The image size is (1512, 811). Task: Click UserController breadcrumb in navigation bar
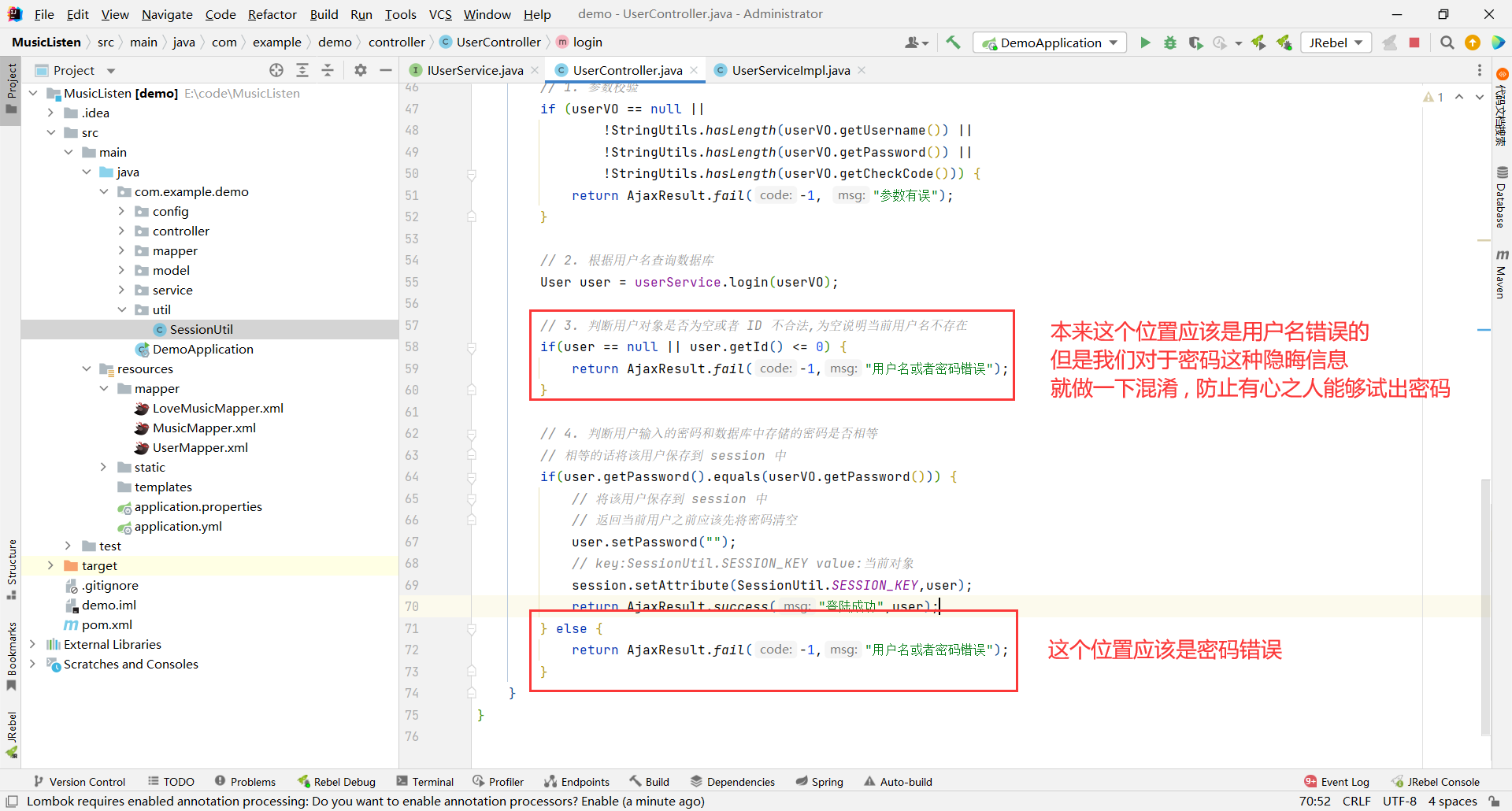(x=498, y=43)
